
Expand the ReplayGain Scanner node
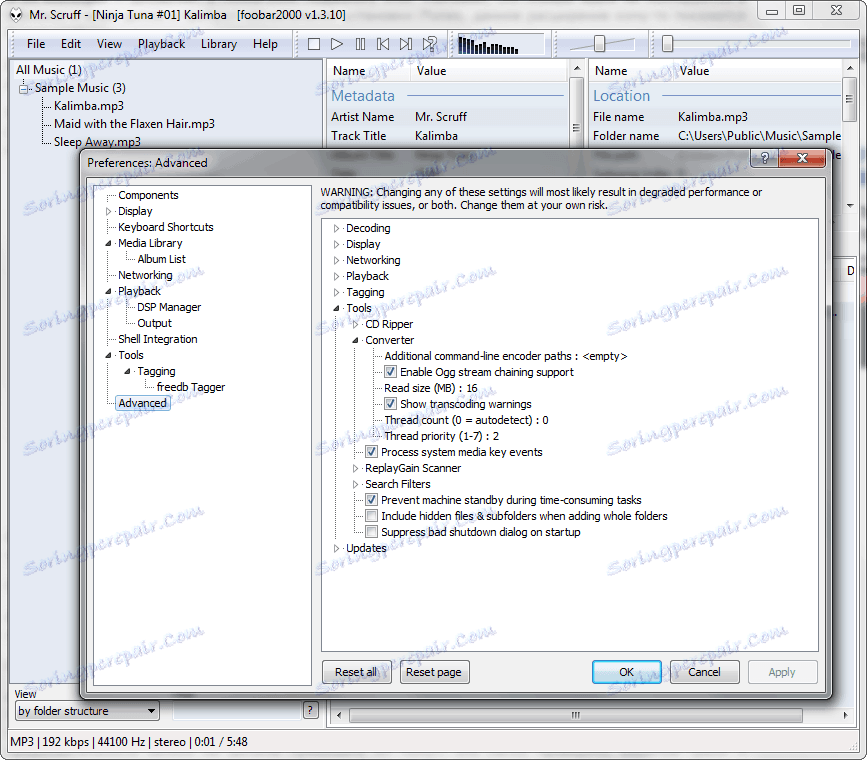[x=356, y=468]
